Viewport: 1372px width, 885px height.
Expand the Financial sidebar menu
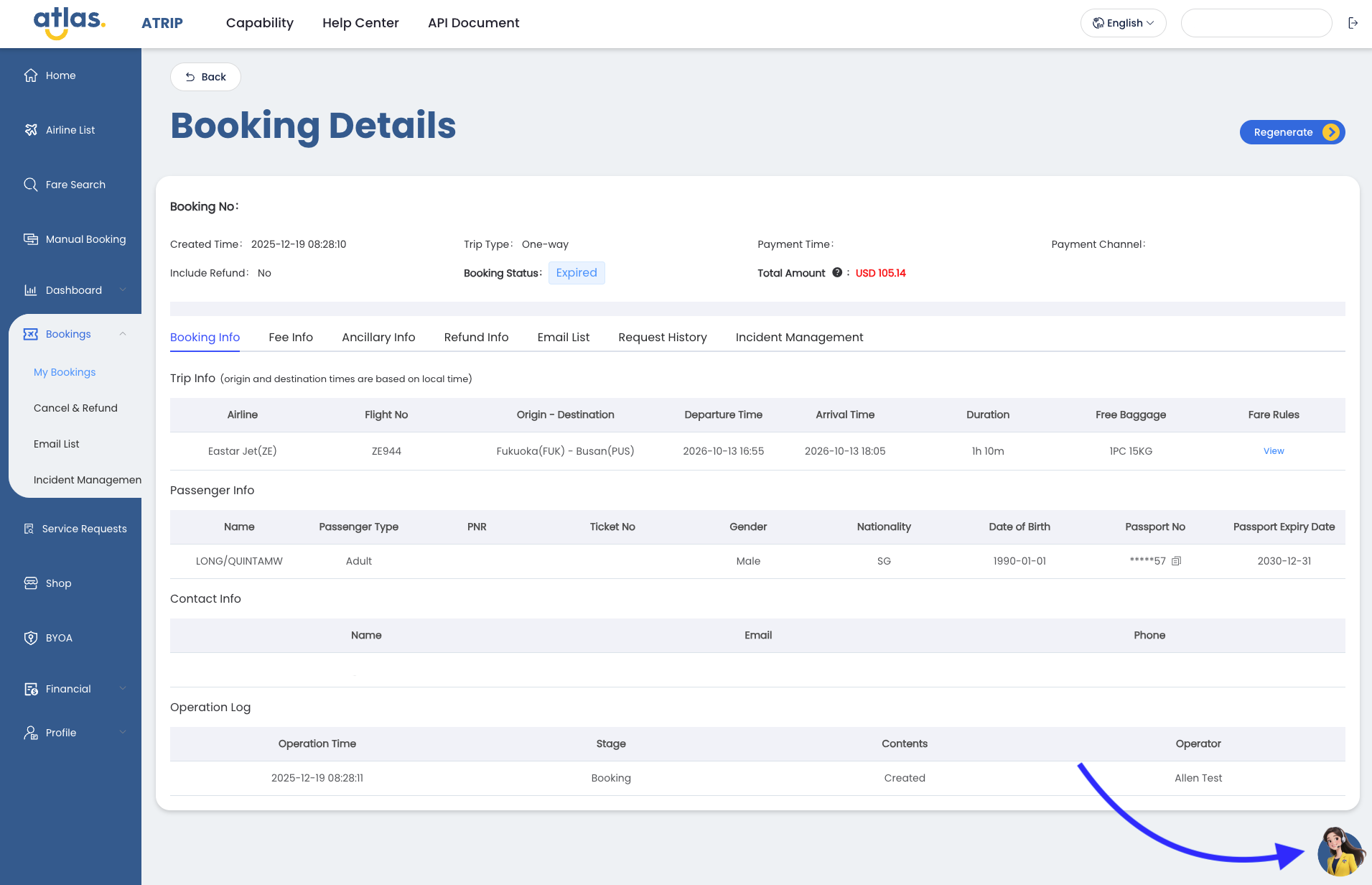point(122,689)
